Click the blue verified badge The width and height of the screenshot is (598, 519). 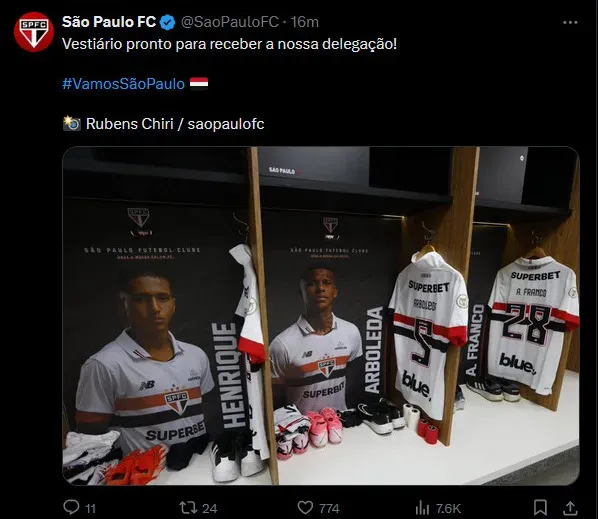(167, 22)
